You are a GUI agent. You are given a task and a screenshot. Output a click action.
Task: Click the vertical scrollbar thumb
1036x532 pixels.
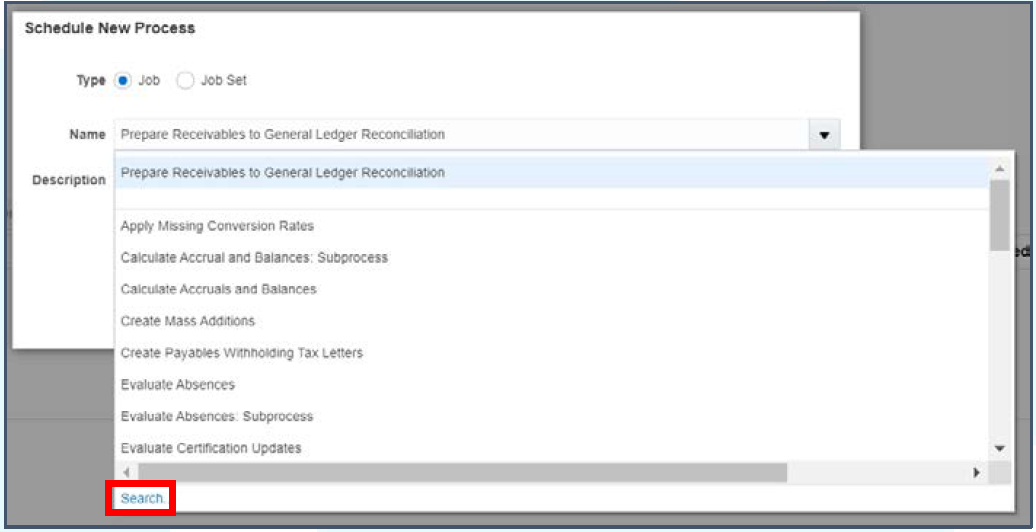[x=999, y=215]
